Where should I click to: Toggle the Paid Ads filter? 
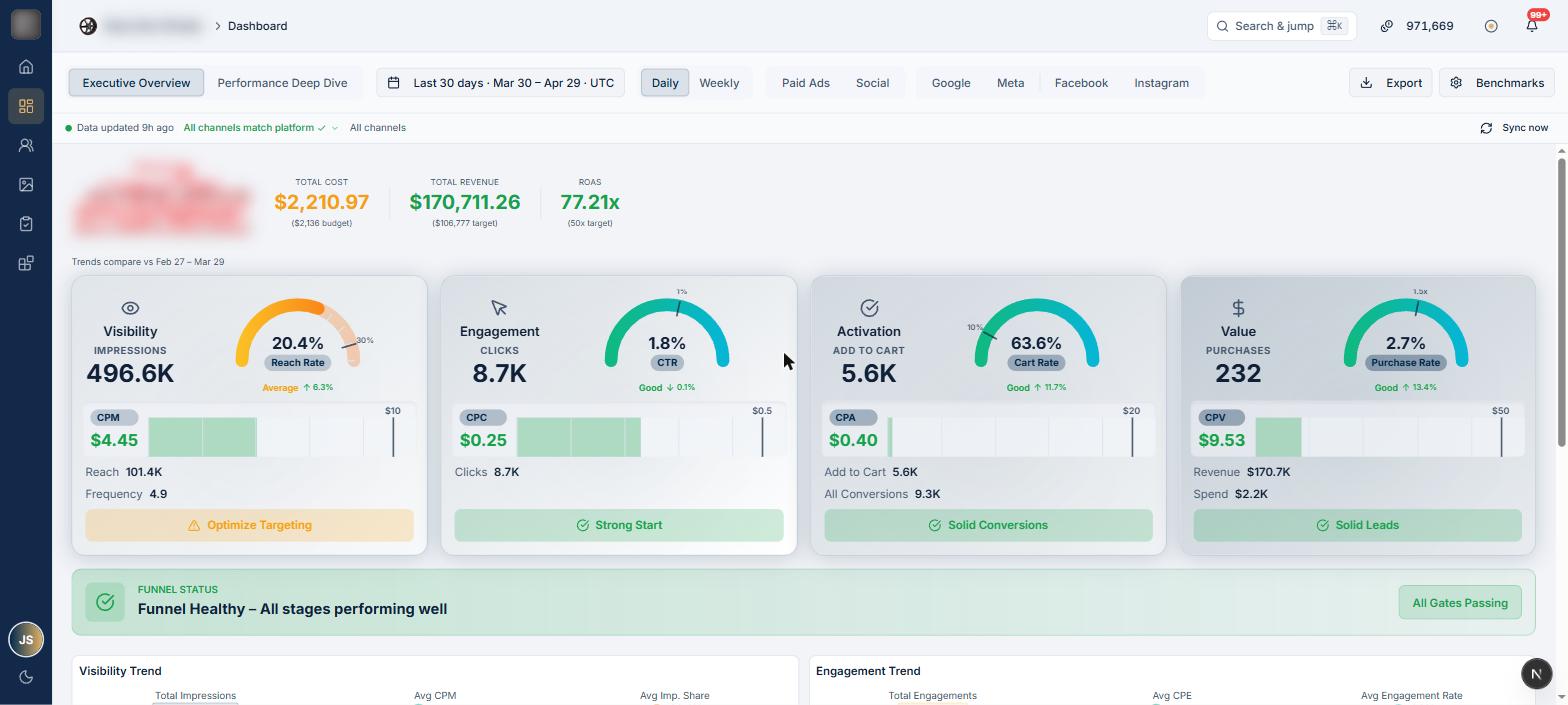805,83
